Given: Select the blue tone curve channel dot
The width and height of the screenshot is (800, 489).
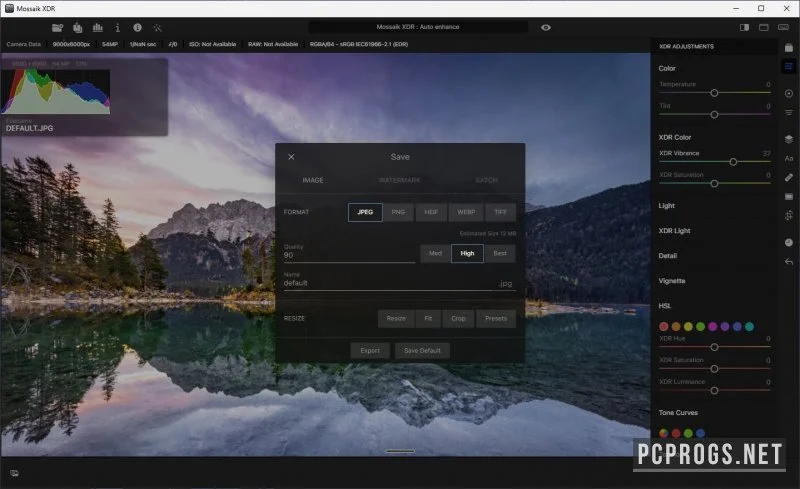Looking at the screenshot, I should [701, 433].
